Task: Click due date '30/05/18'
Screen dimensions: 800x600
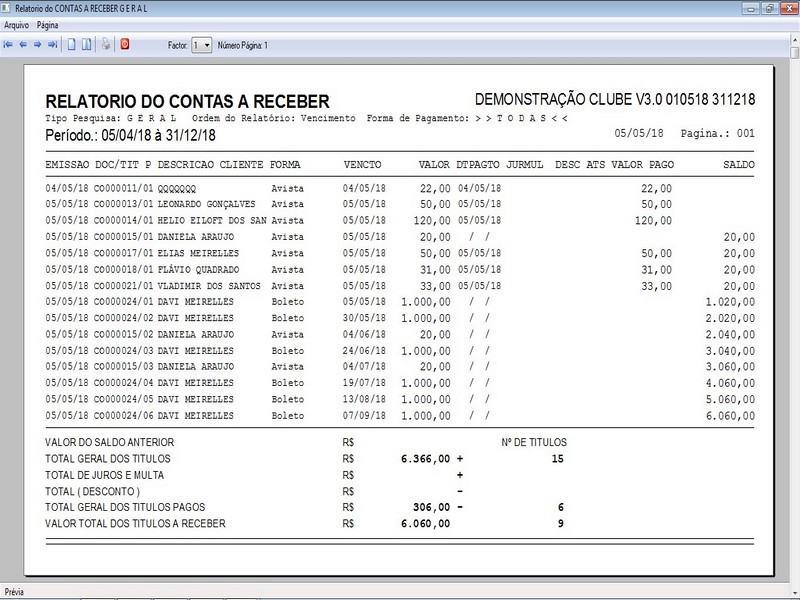Action: (364, 318)
